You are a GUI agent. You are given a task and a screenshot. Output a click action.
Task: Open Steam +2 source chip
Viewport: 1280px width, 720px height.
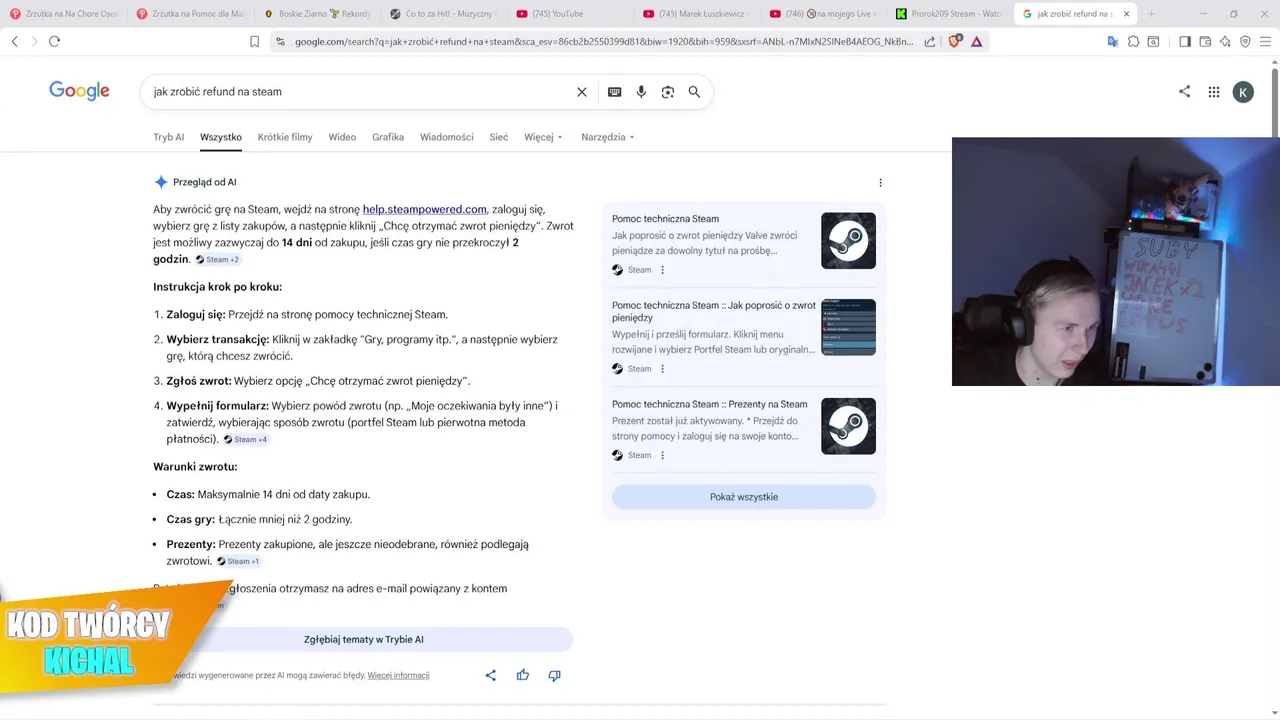(217, 260)
